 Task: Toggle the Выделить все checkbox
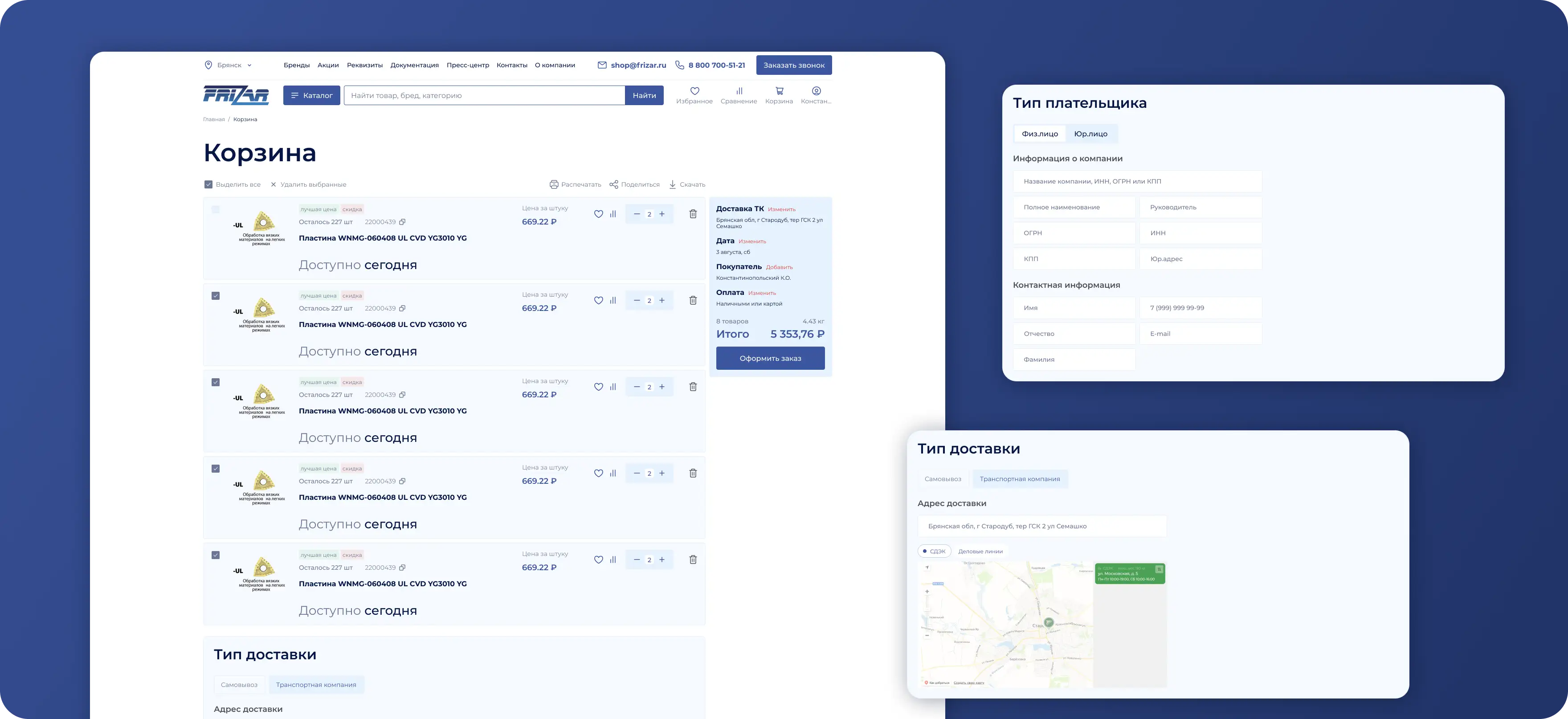click(x=208, y=184)
